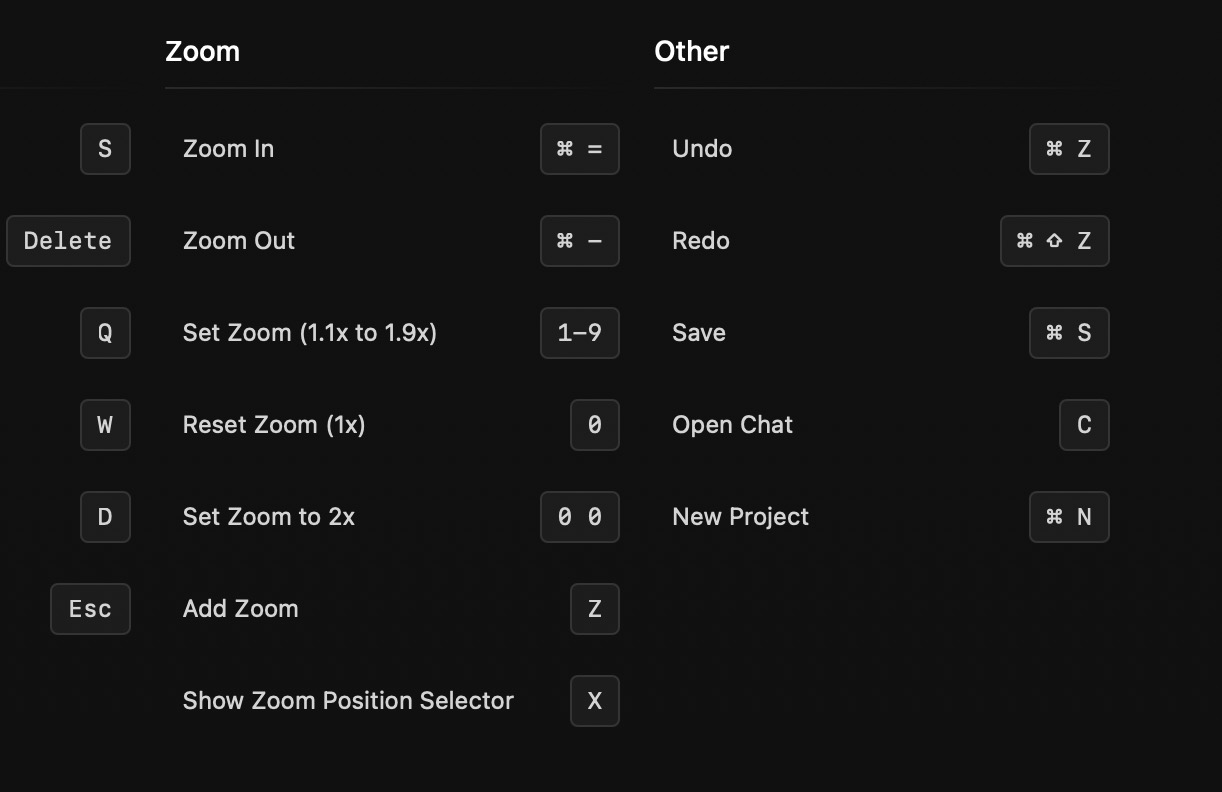Click the Open Chat shortcut label
This screenshot has width=1222, height=792.
732,425
